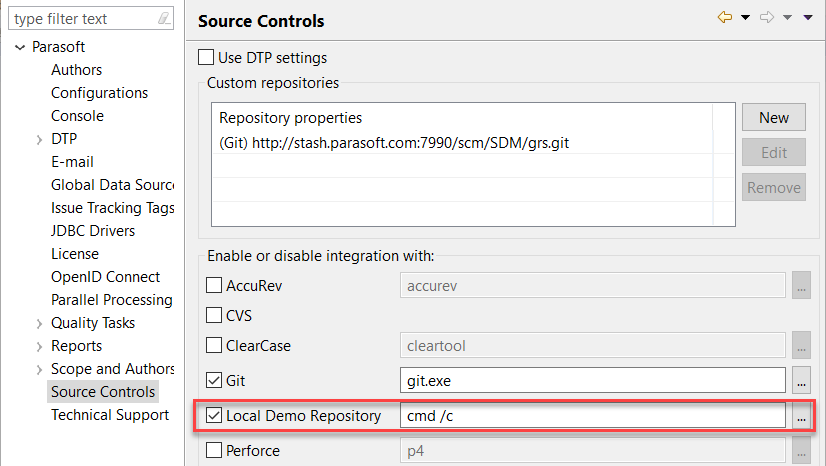This screenshot has height=466, width=826.
Task: Enable AccuRev integration checkbox
Action: 213,285
